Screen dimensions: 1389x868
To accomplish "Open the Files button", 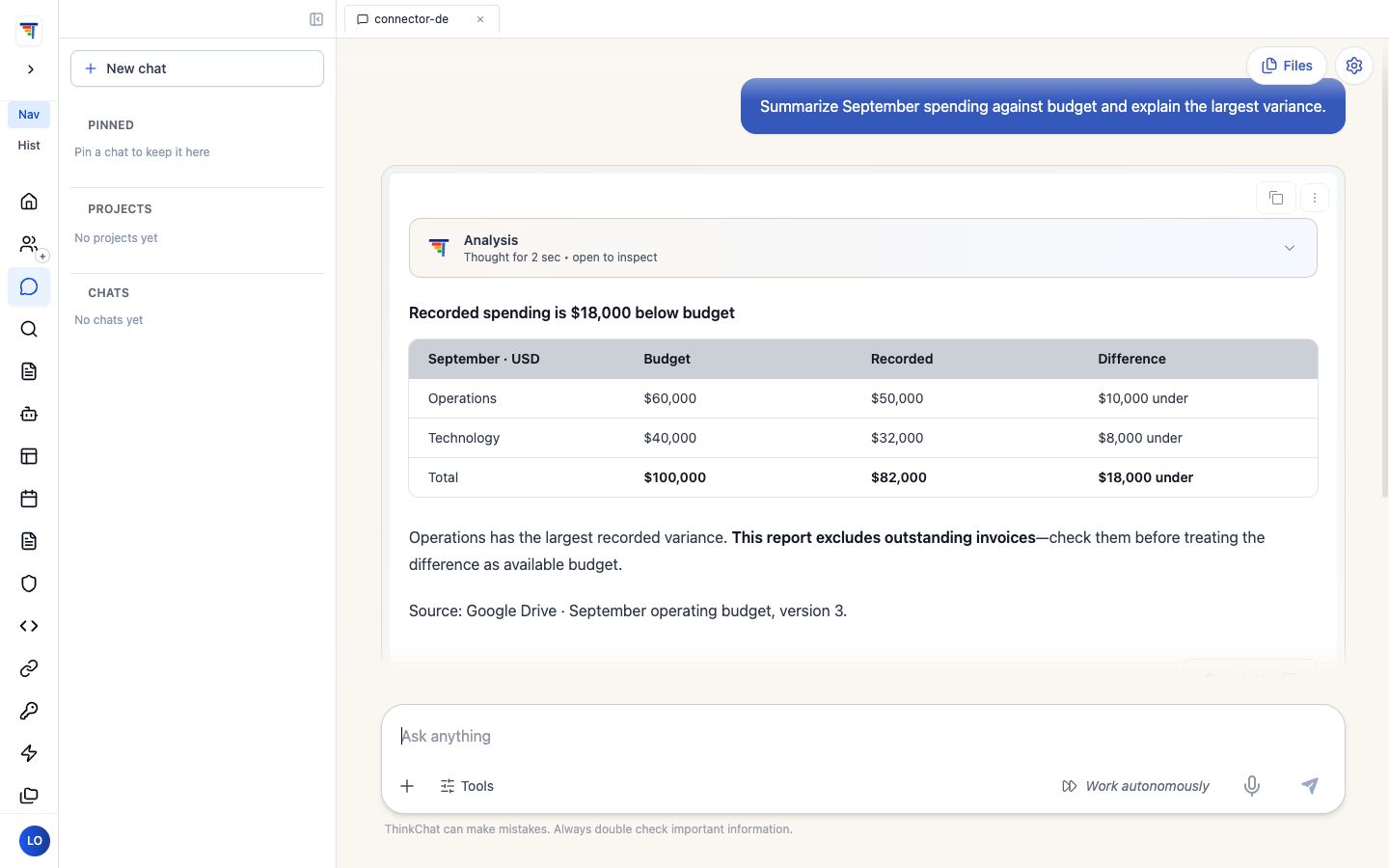I will pyautogui.click(x=1287, y=66).
